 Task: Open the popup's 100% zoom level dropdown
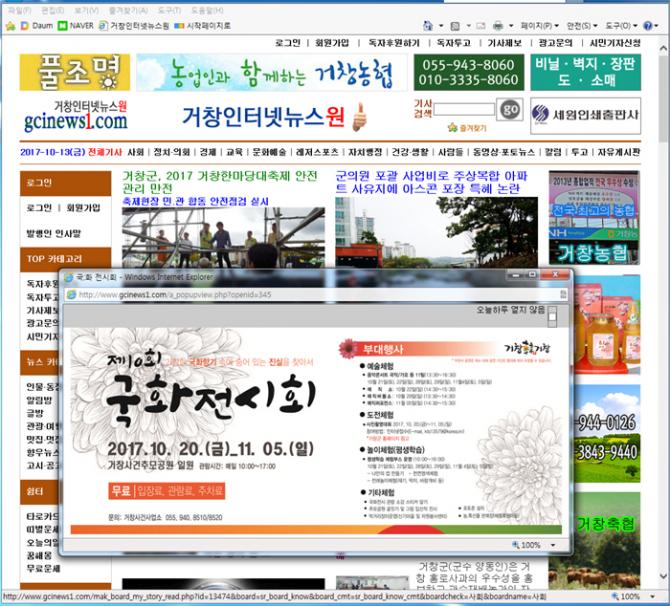[x=534, y=545]
